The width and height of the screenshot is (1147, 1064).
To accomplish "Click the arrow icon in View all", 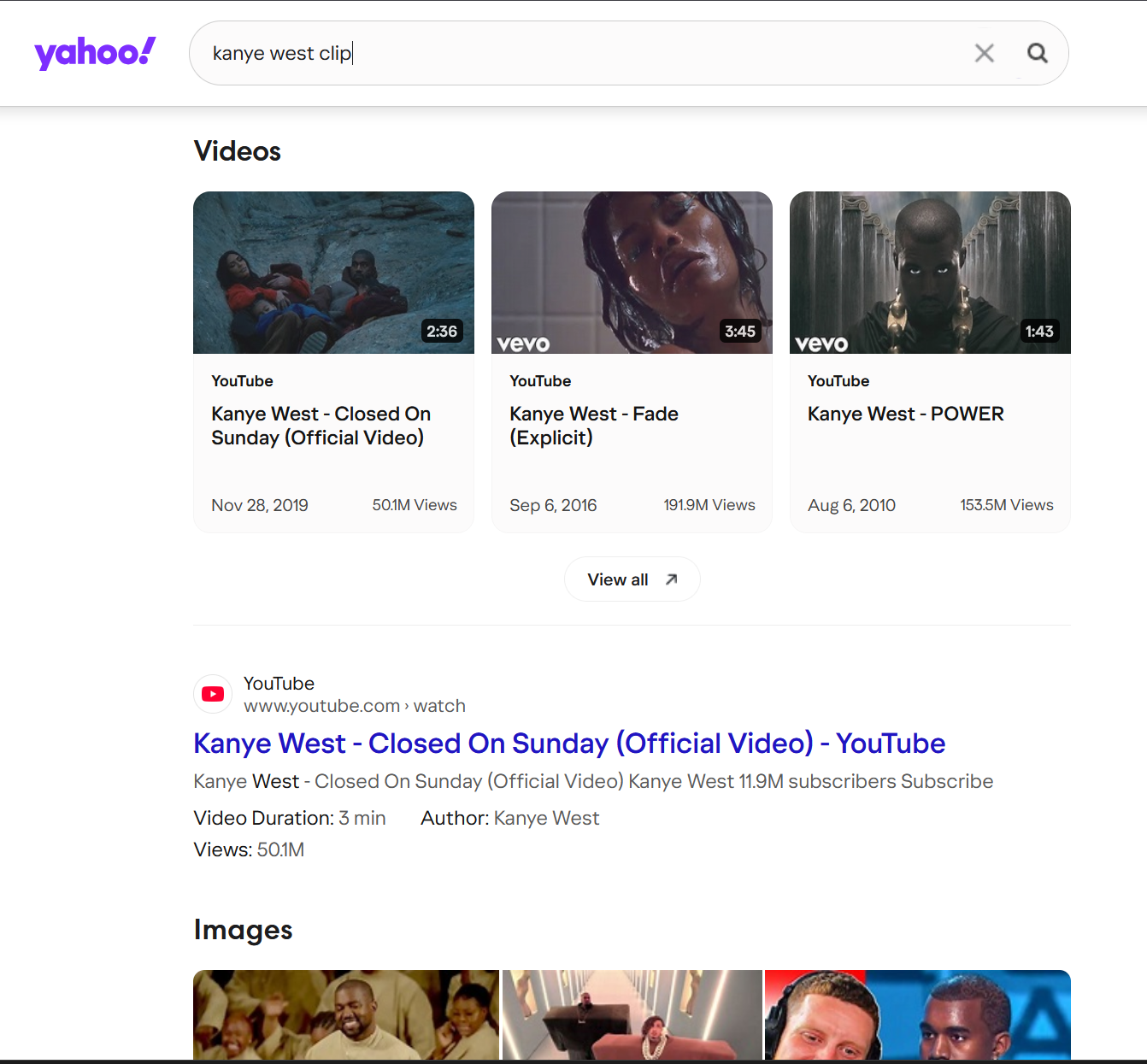I will [x=671, y=579].
